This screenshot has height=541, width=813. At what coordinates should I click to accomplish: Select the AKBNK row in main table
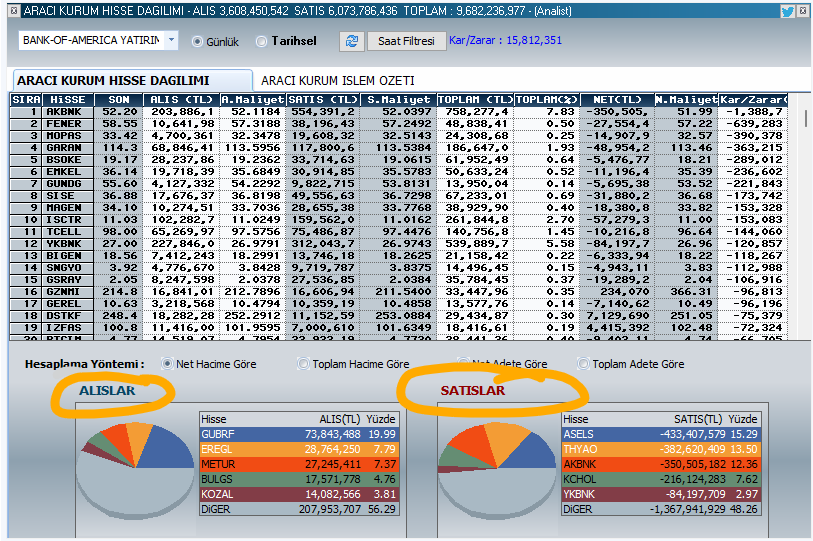click(399, 112)
